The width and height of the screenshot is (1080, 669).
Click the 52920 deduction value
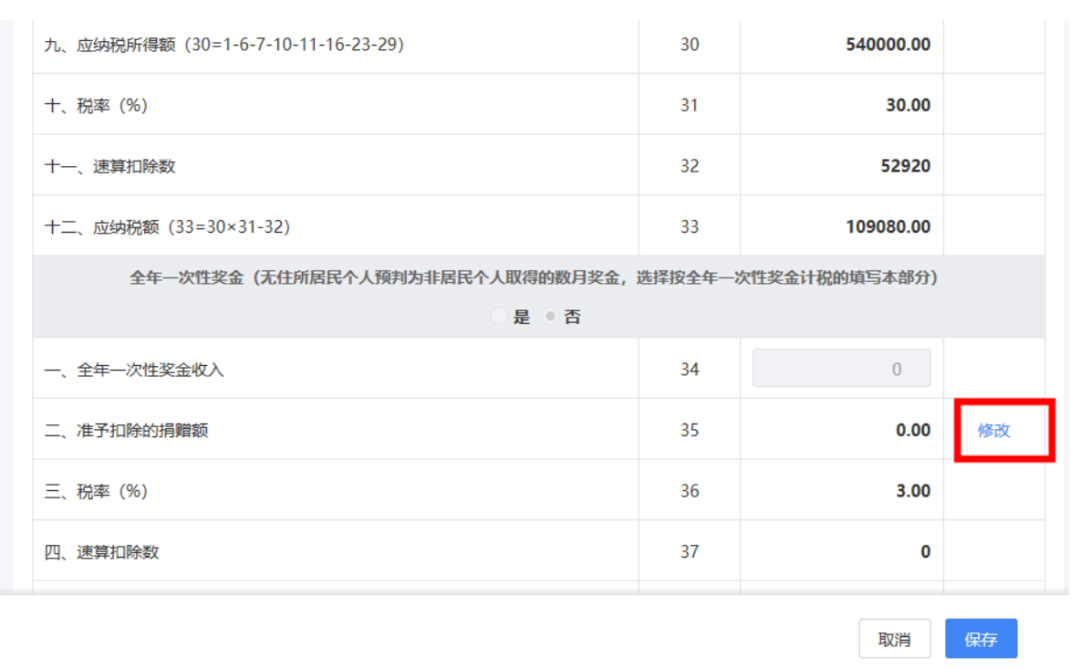pos(901,166)
